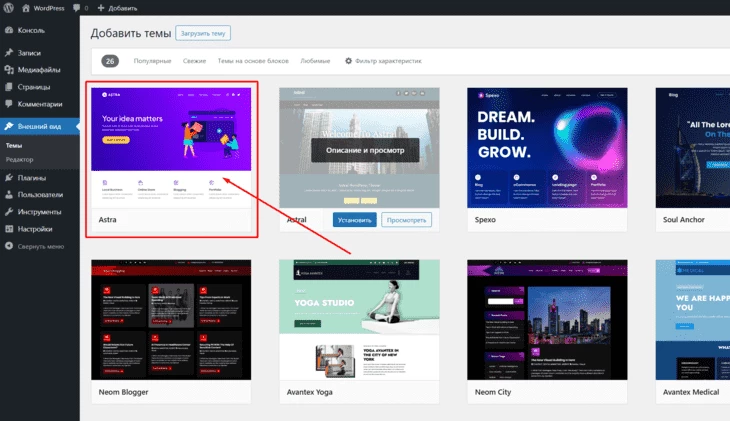This screenshot has height=421, width=730.
Task: Preview Astral theme with Просмотреть
Action: click(x=406, y=220)
